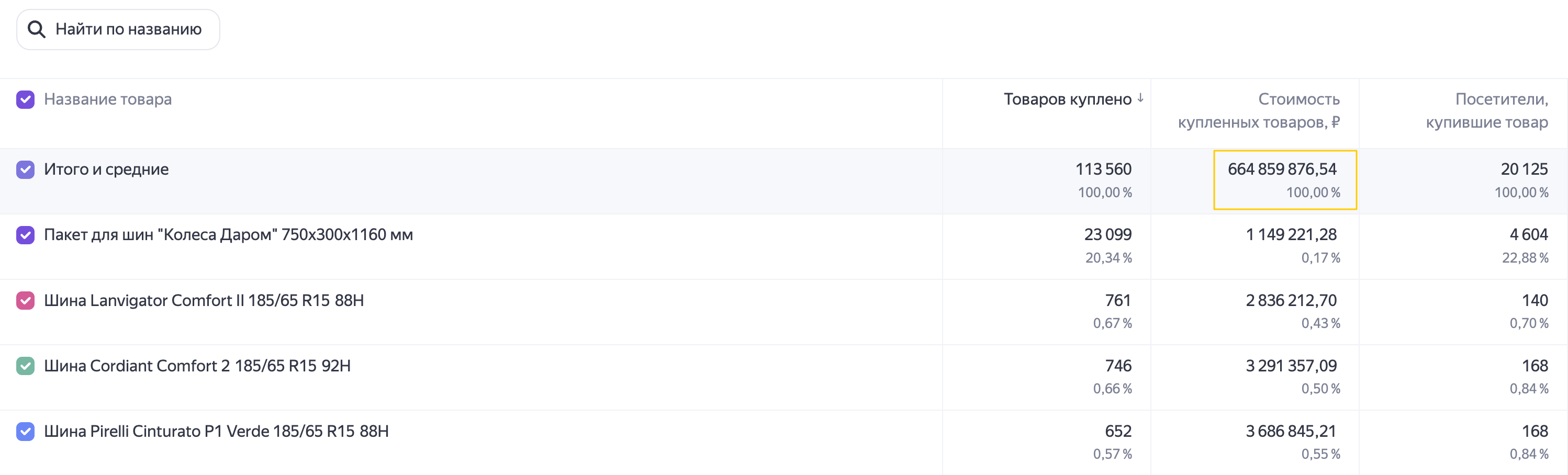Toggle the Название товара select-all checkbox
Viewport: 1568px width, 475px height.
[26, 99]
